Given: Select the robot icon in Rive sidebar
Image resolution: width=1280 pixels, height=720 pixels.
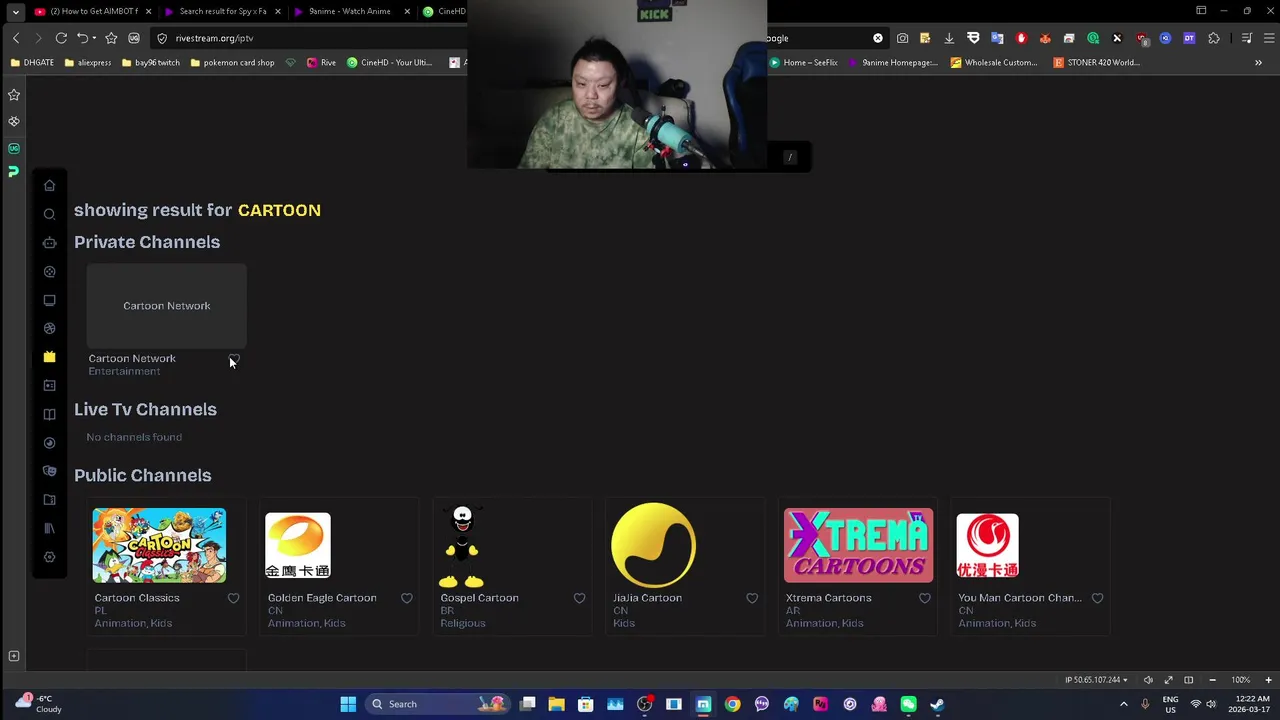Looking at the screenshot, I should 49,242.
